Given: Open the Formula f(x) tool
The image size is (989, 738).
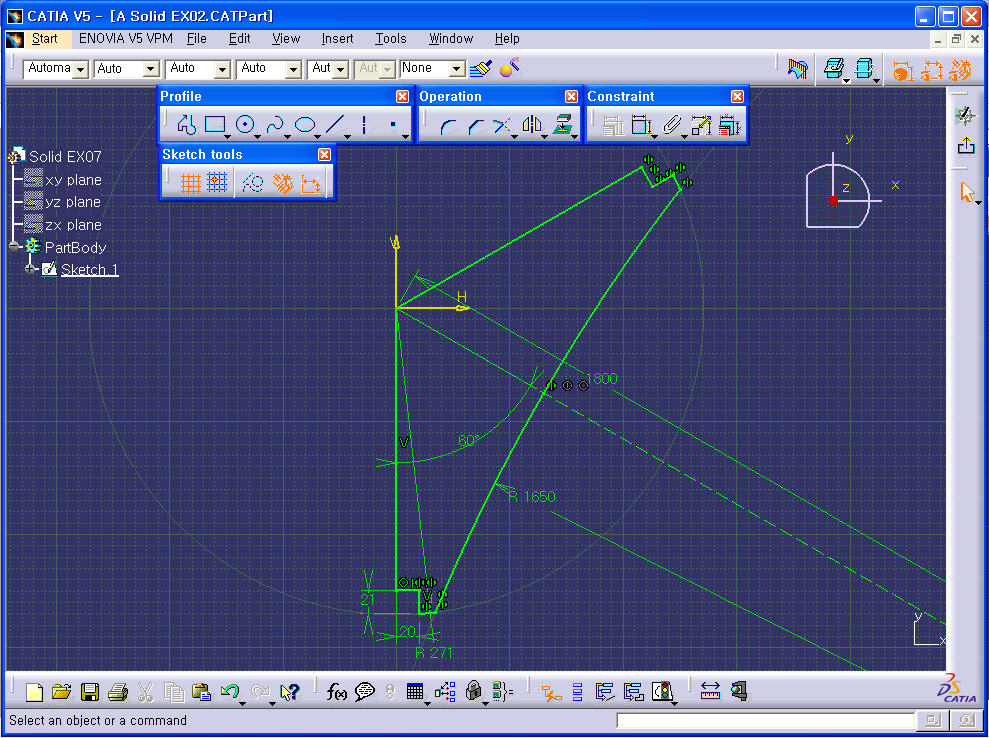Looking at the screenshot, I should [x=337, y=691].
